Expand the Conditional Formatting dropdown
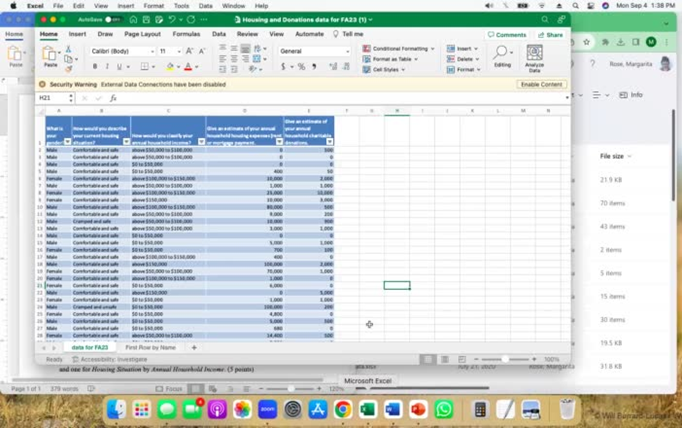Image resolution: width=682 pixels, height=428 pixels. tap(398, 48)
